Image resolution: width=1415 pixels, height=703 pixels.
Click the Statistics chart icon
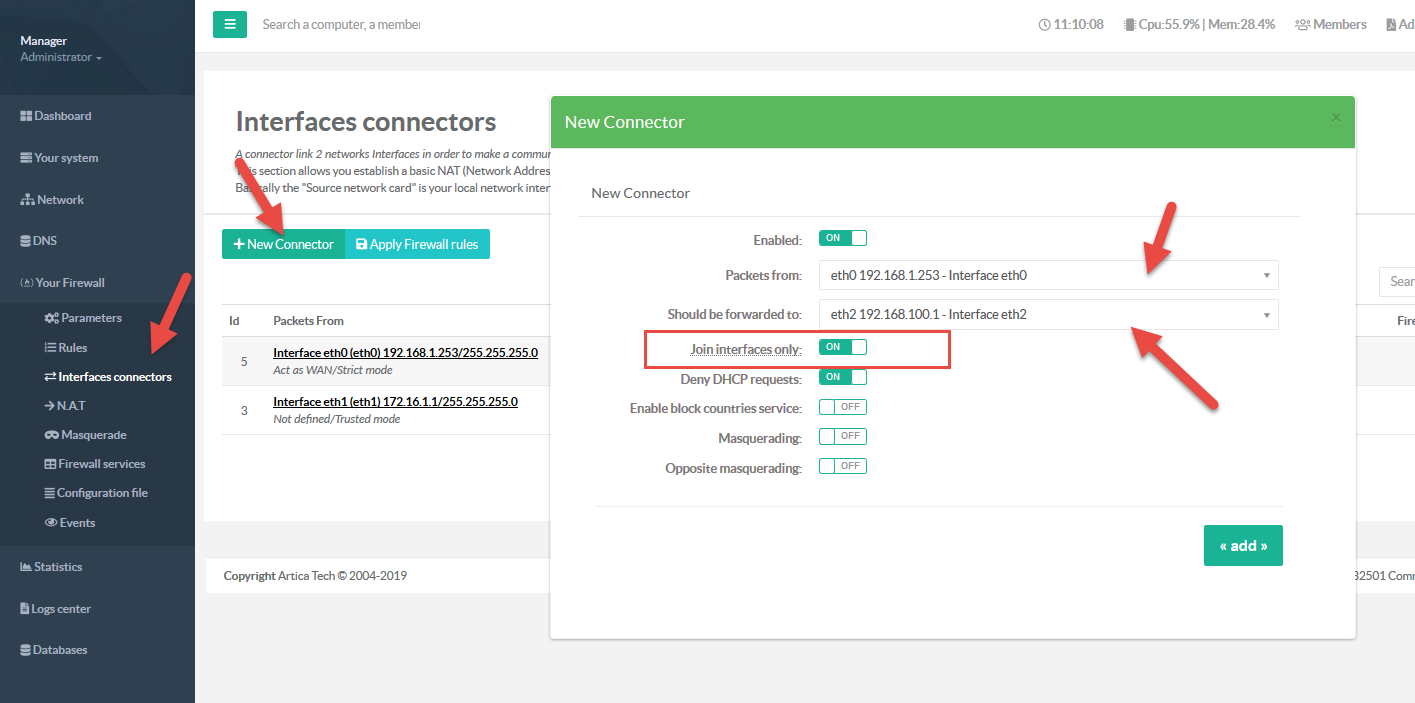point(26,567)
